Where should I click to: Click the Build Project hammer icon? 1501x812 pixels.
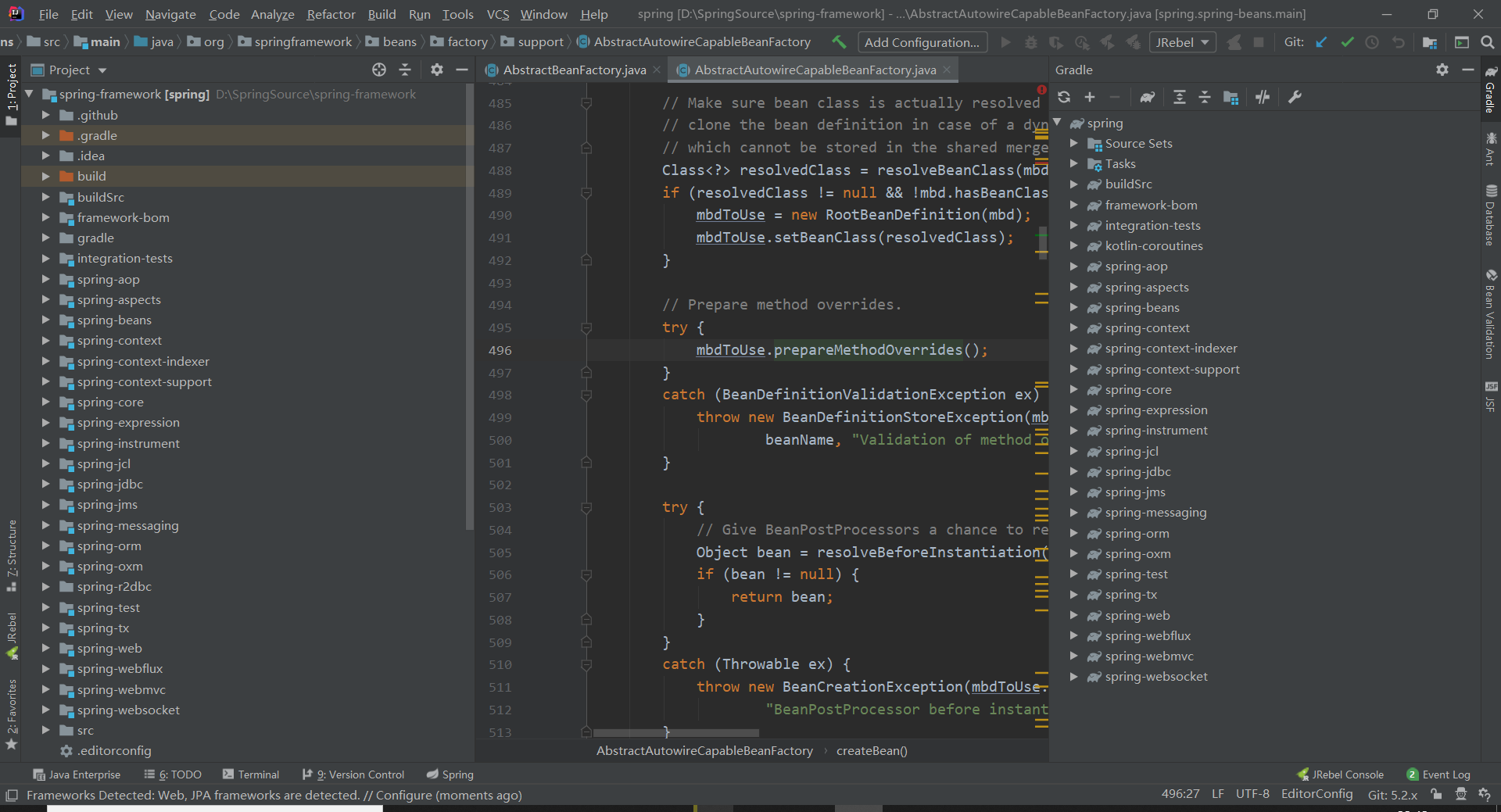point(839,42)
